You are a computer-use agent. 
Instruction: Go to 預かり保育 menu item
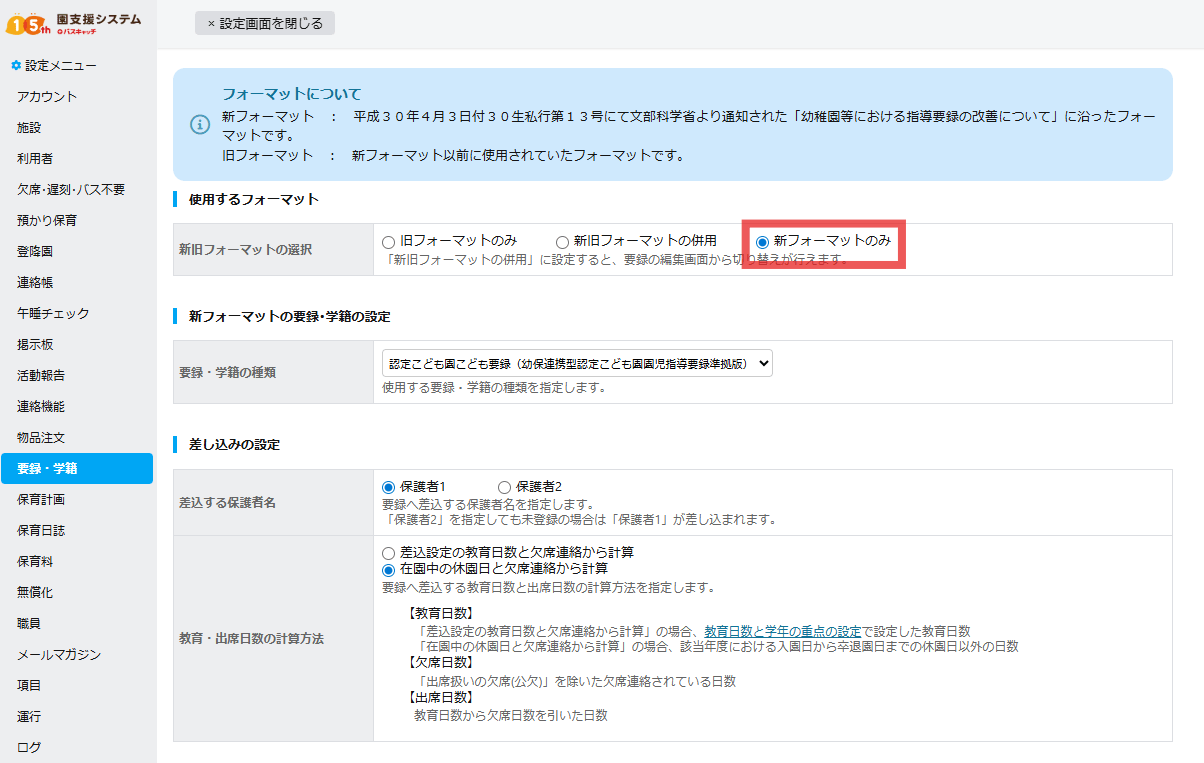47,221
